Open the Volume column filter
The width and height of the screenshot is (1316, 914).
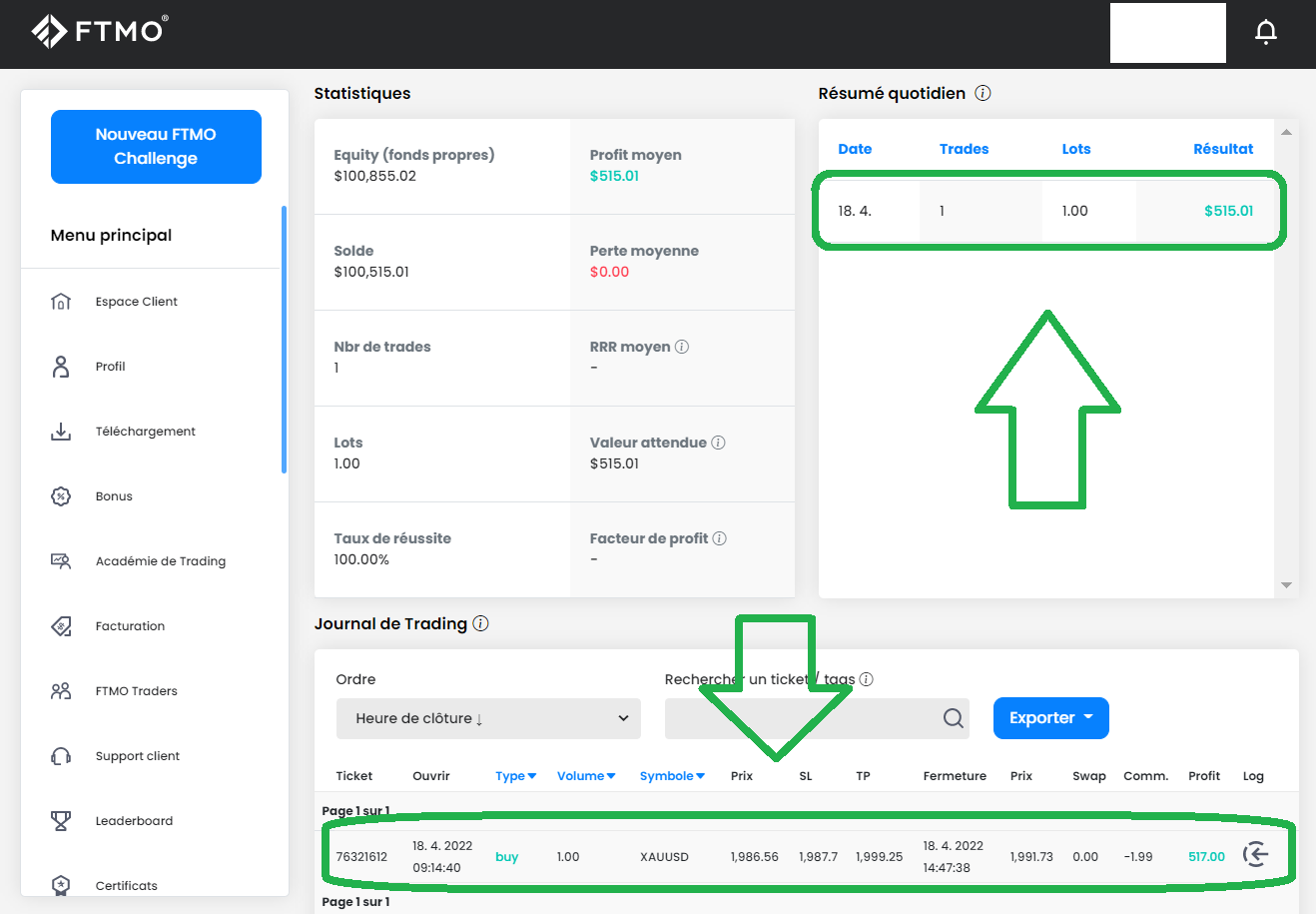(586, 776)
